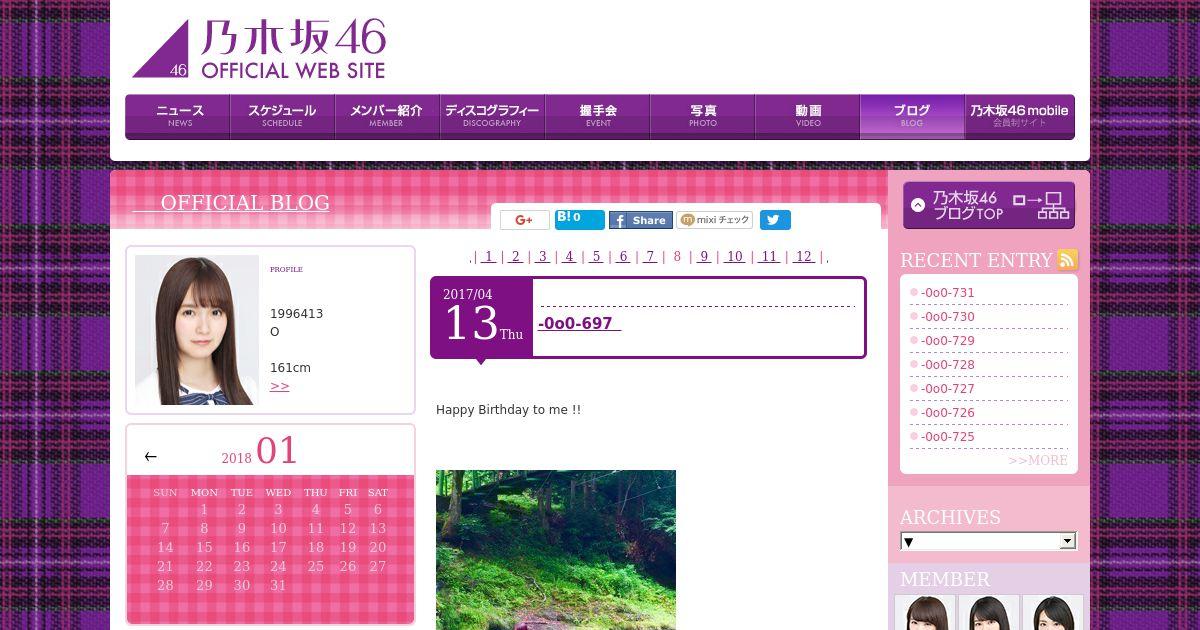The height and width of the screenshot is (630, 1200).
Task: Open recent entry -0o0-727
Action: 947,389
